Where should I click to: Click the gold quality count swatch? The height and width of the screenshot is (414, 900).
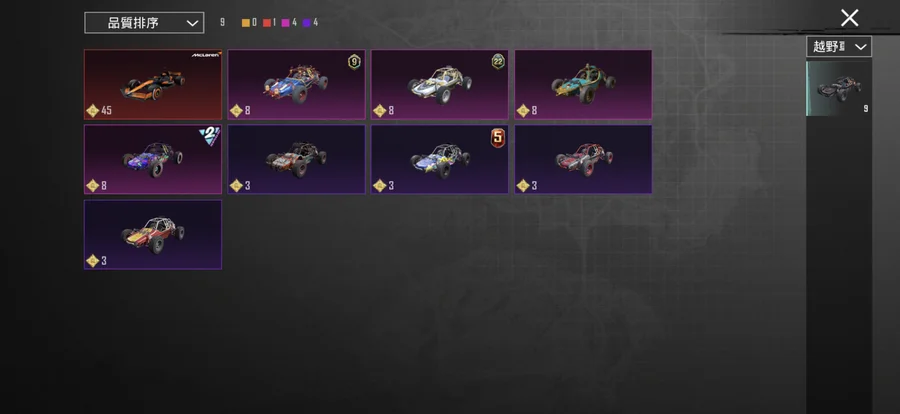point(246,23)
